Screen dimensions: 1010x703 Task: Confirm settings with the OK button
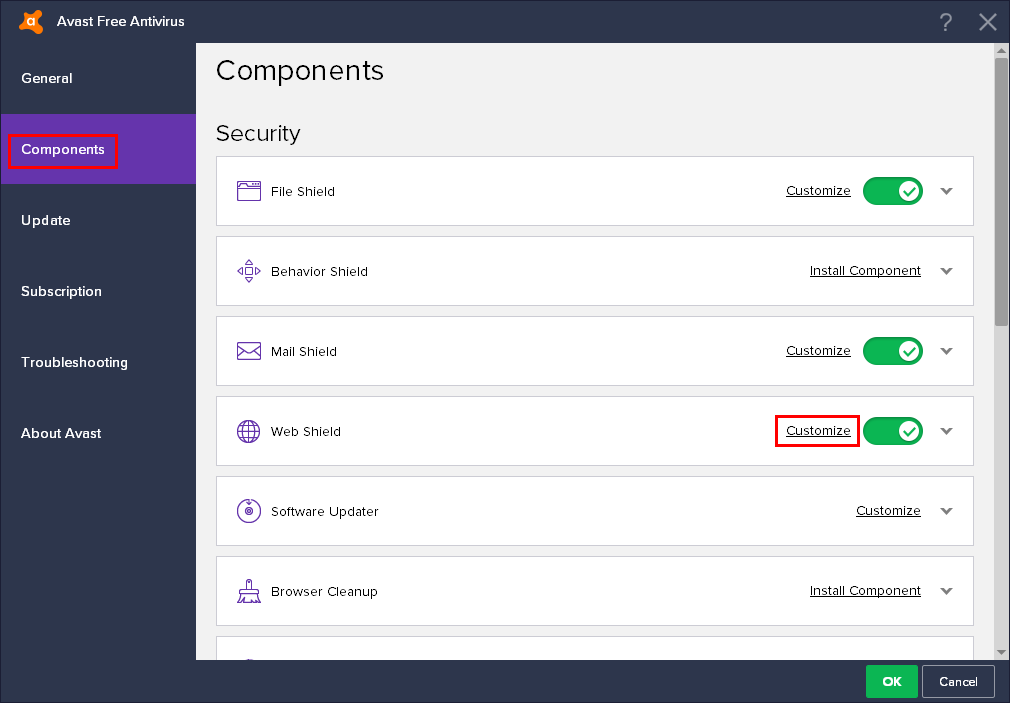click(891, 681)
